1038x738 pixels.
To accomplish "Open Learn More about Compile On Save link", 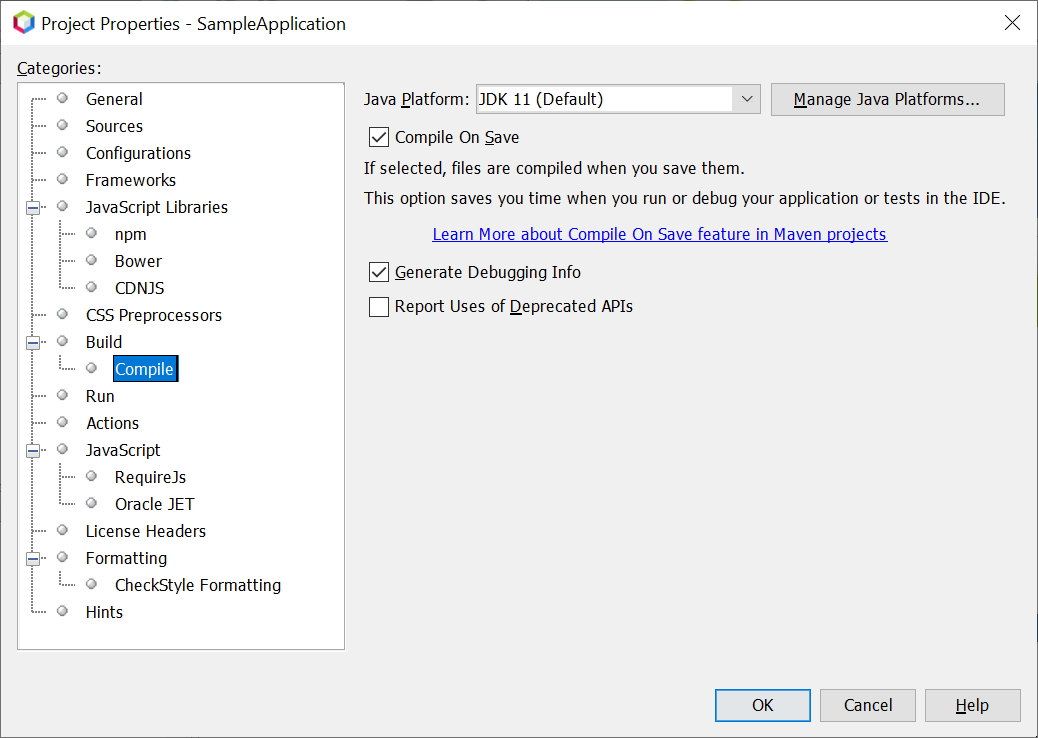I will pos(659,234).
